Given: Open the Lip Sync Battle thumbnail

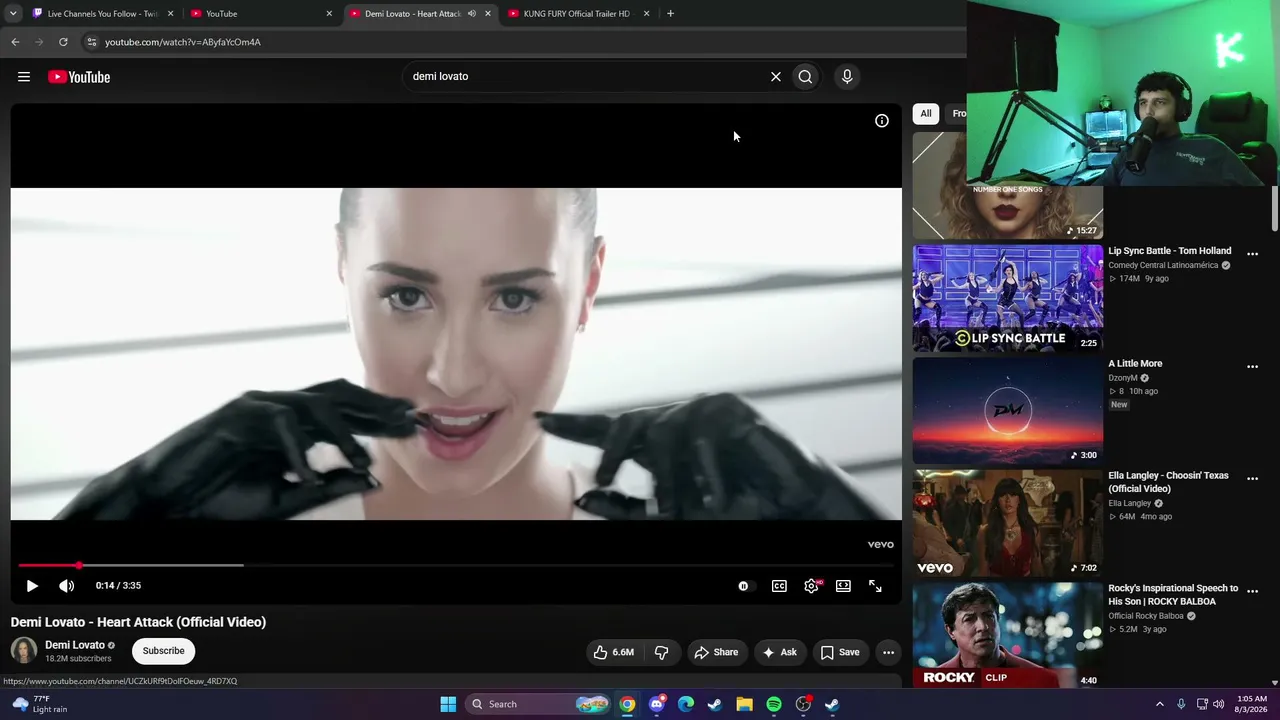Looking at the screenshot, I should pos(1008,298).
